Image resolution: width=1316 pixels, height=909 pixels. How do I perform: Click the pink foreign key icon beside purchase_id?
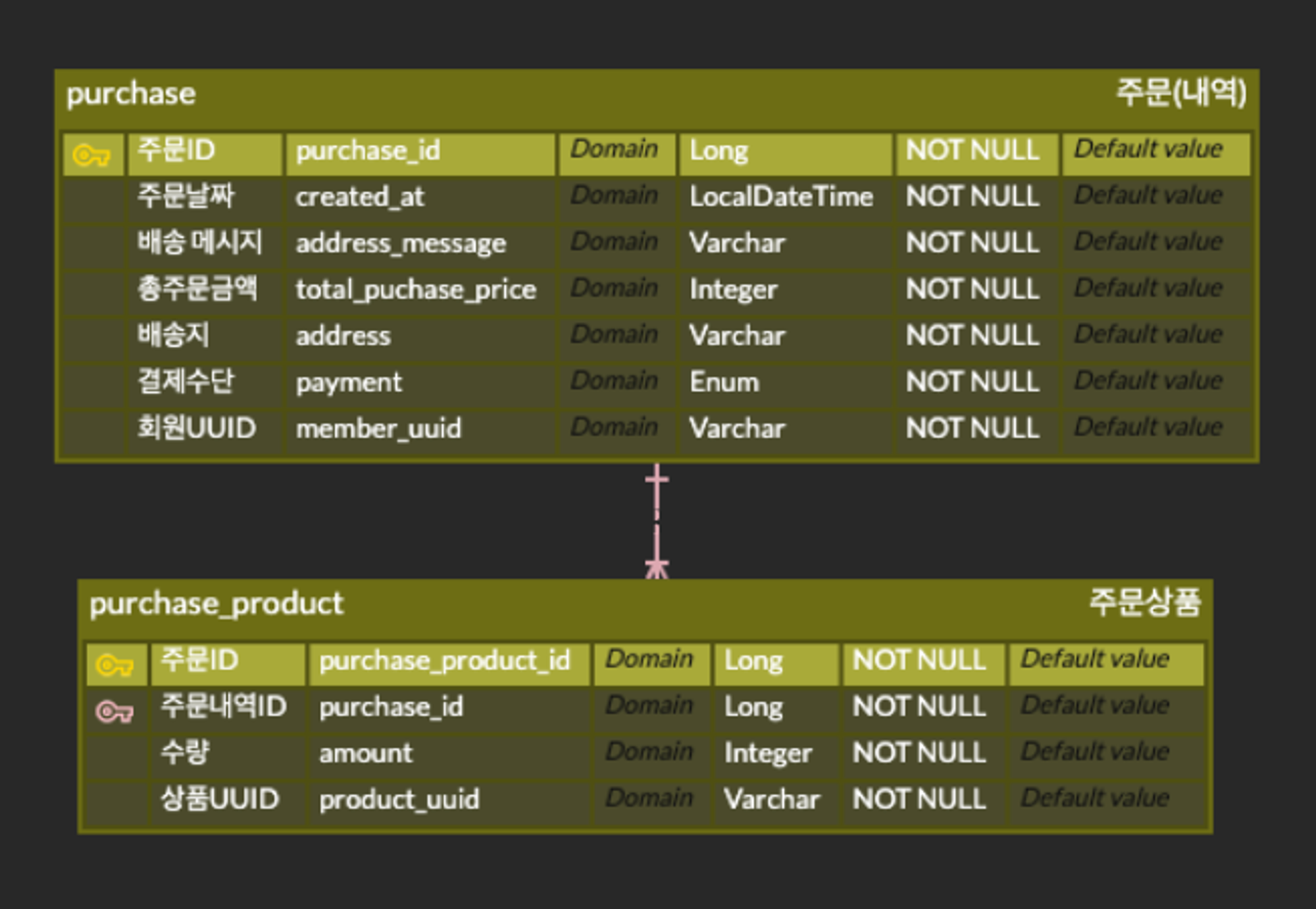(114, 712)
